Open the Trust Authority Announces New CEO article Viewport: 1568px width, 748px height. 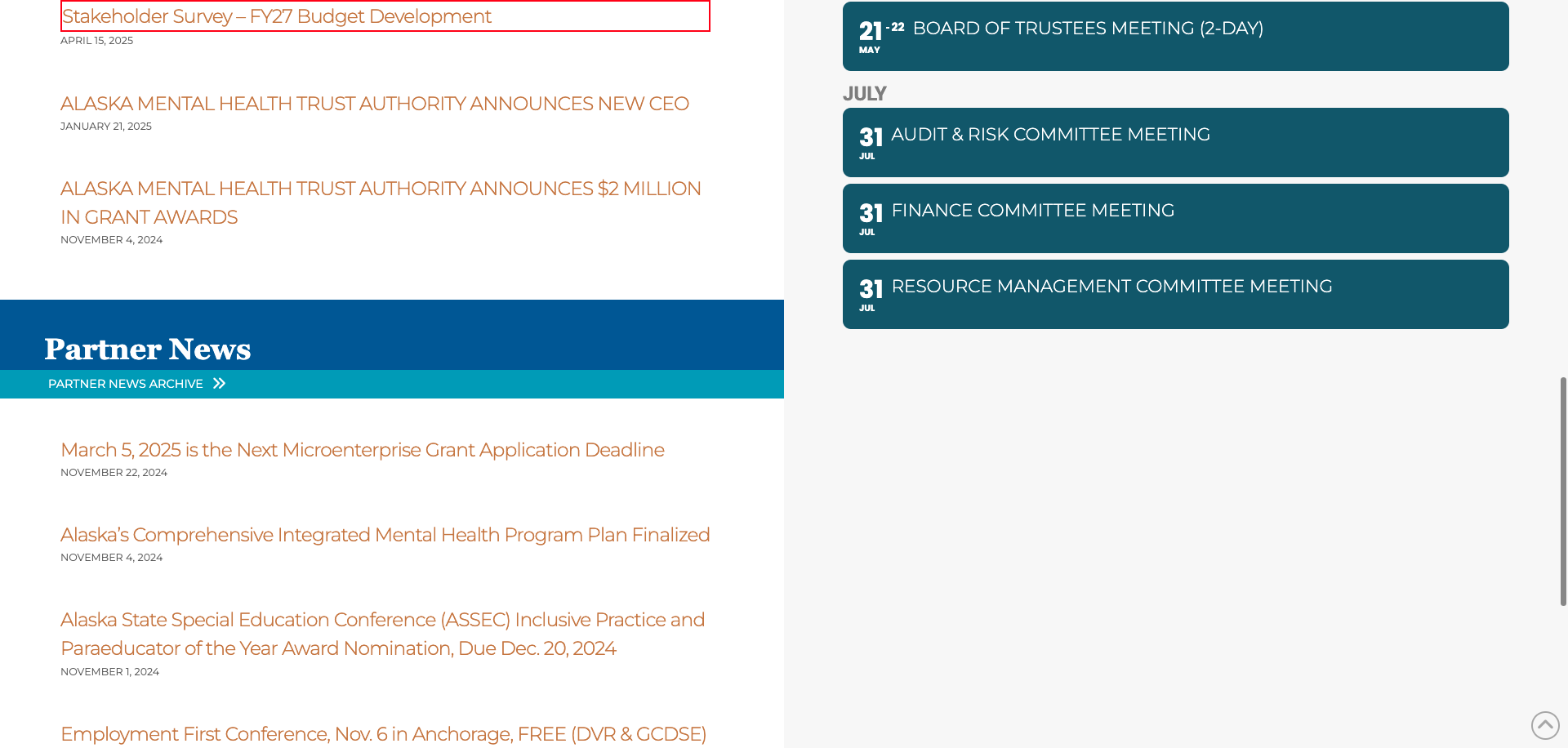(x=374, y=104)
